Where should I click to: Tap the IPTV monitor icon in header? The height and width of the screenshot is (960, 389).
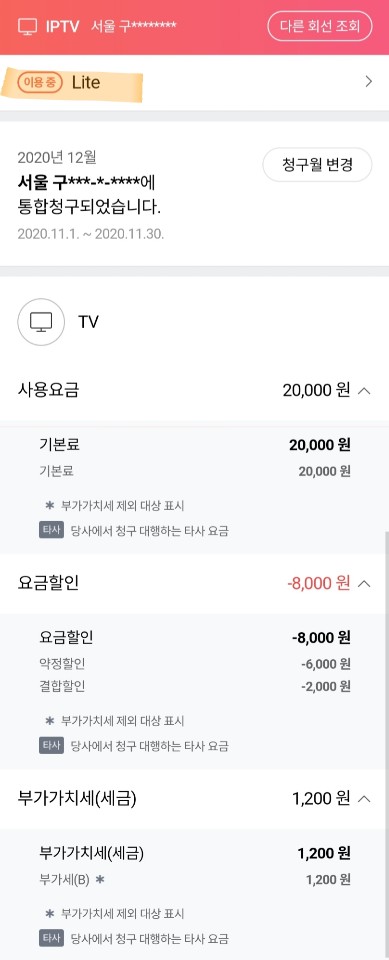(x=27, y=27)
